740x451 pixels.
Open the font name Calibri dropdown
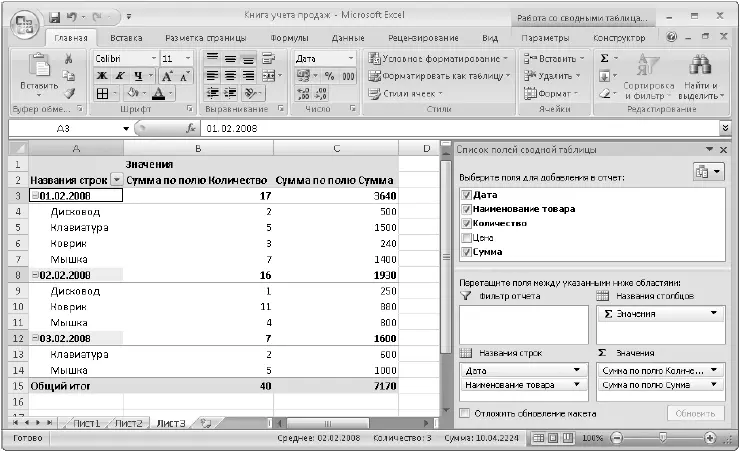tap(154, 58)
